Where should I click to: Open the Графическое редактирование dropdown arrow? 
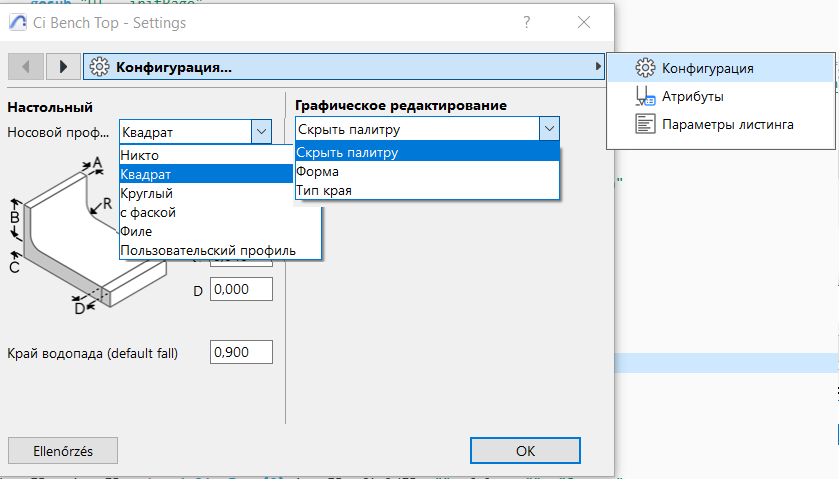click(x=548, y=129)
